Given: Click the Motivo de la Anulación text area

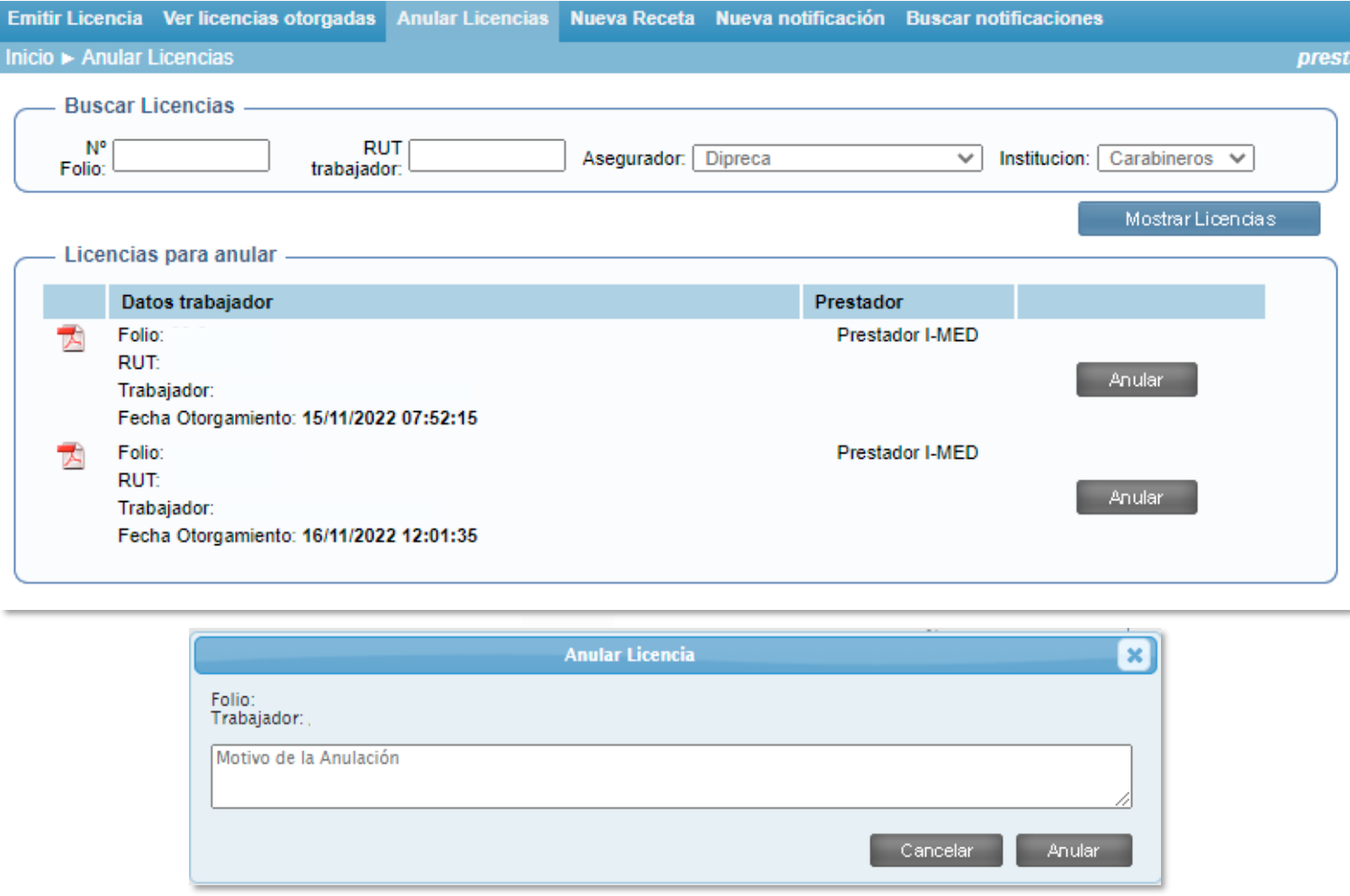Looking at the screenshot, I should pos(670,775).
